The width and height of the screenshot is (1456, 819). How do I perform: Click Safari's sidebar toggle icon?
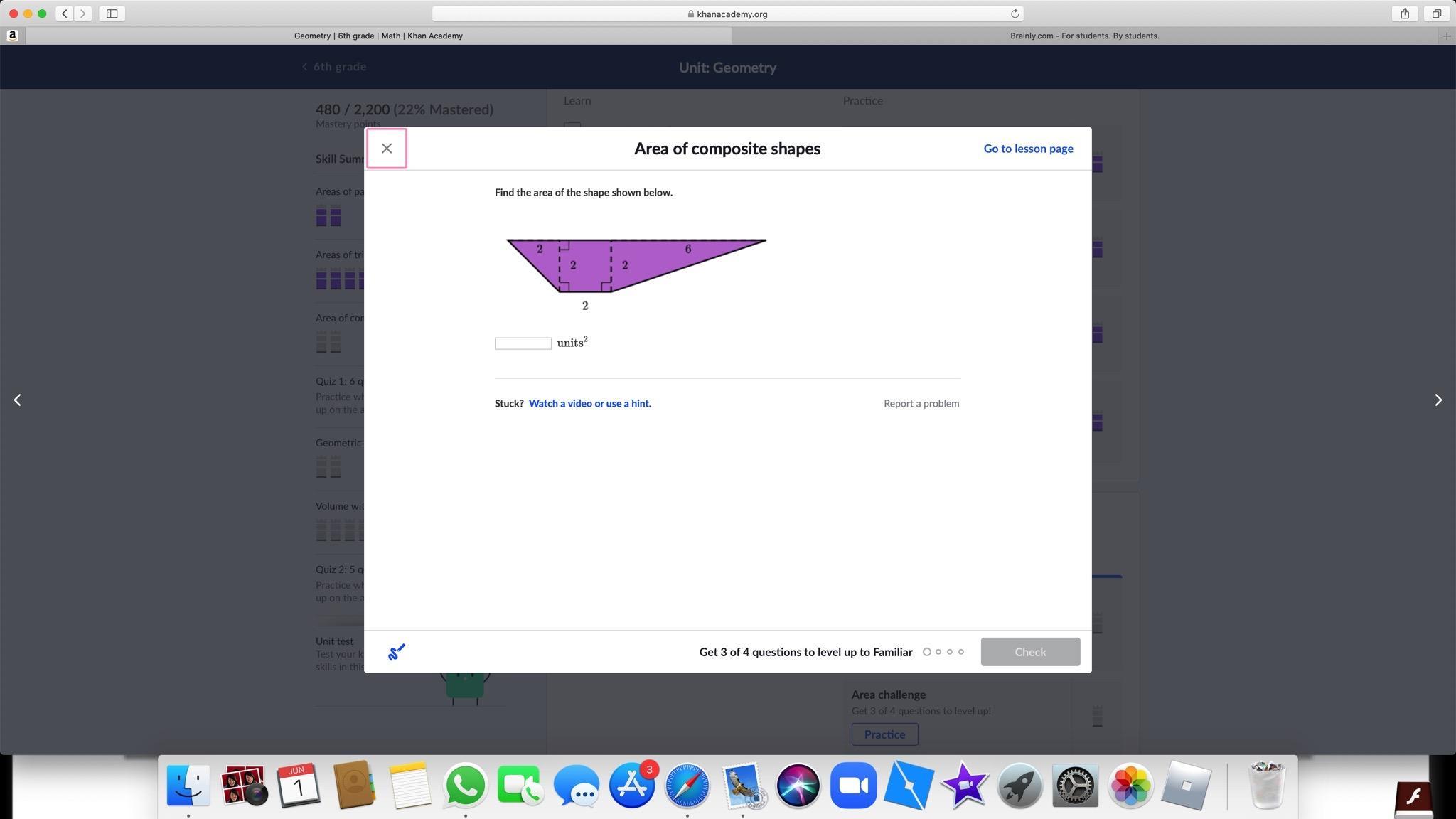point(112,14)
